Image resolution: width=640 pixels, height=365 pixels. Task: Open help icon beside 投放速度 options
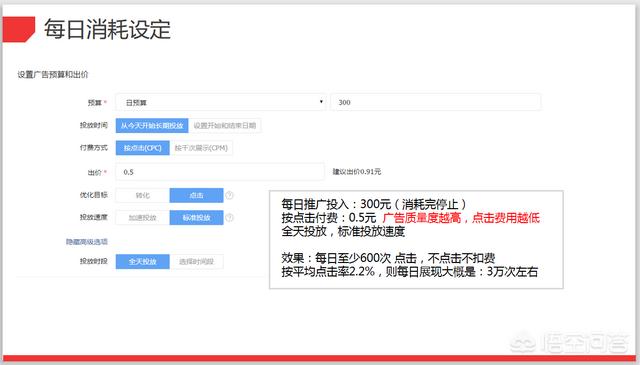tap(230, 217)
